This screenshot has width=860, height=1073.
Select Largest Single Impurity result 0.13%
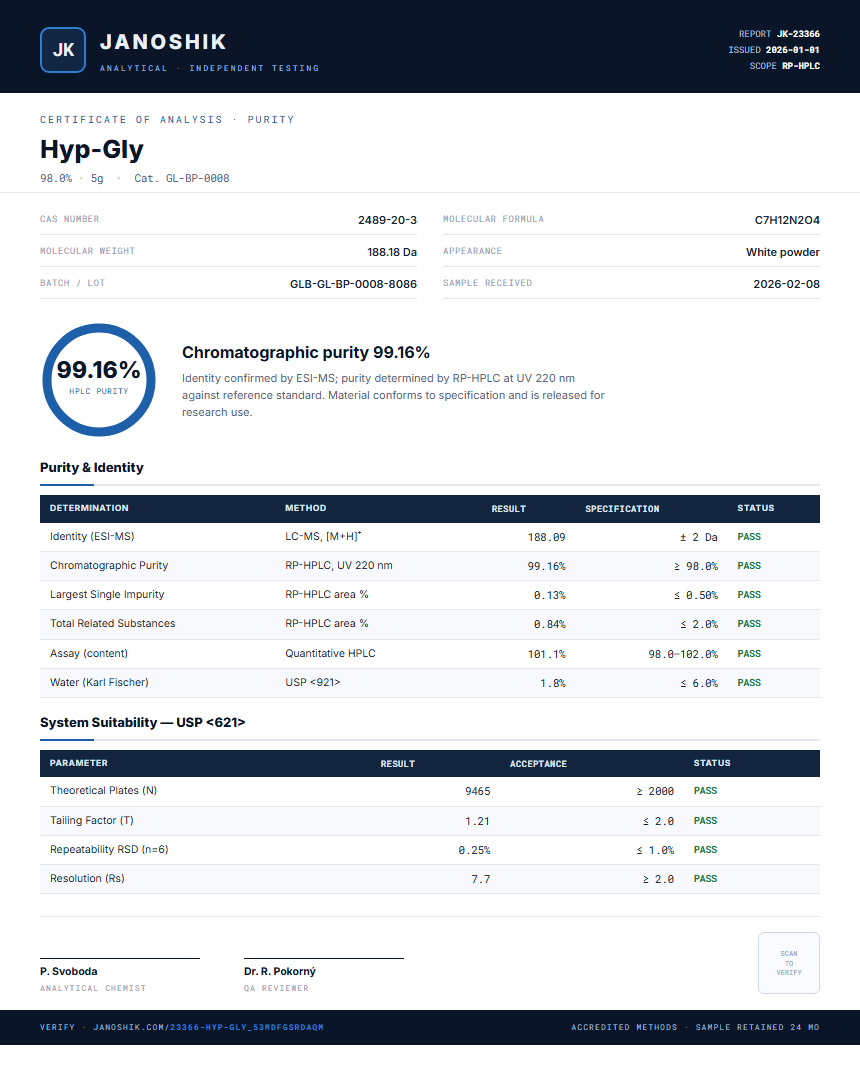click(x=549, y=595)
